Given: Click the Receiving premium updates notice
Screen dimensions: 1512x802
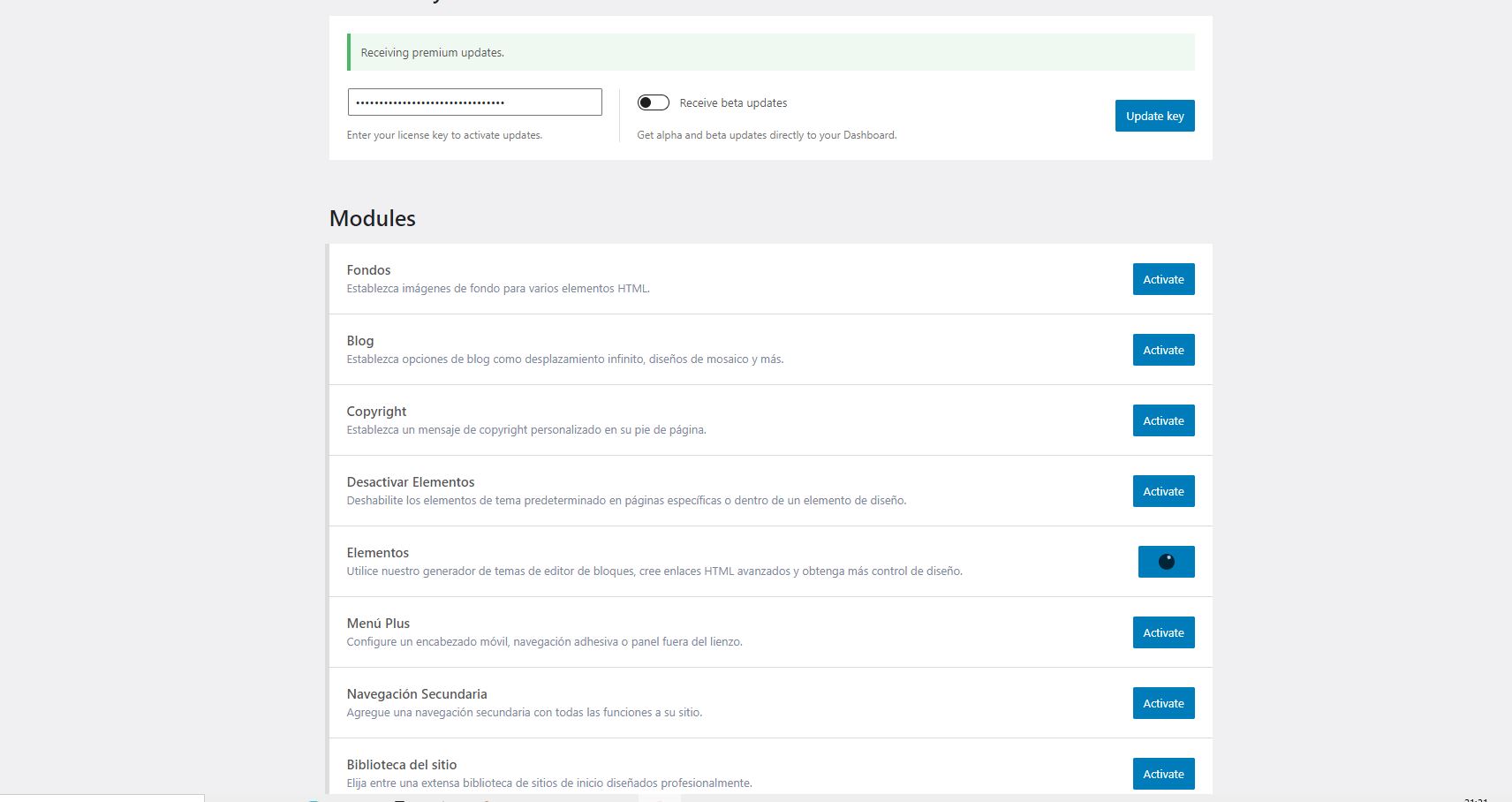Looking at the screenshot, I should pyautogui.click(x=771, y=52).
